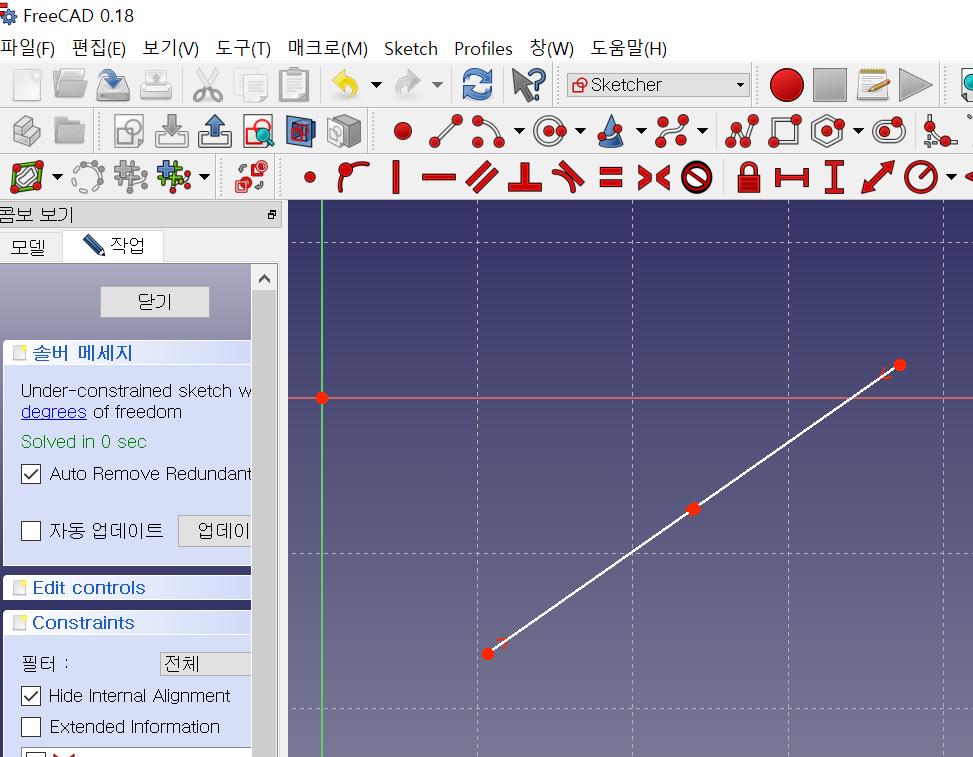Open the Sketch menu
The height and width of the screenshot is (757, 973).
[x=411, y=48]
